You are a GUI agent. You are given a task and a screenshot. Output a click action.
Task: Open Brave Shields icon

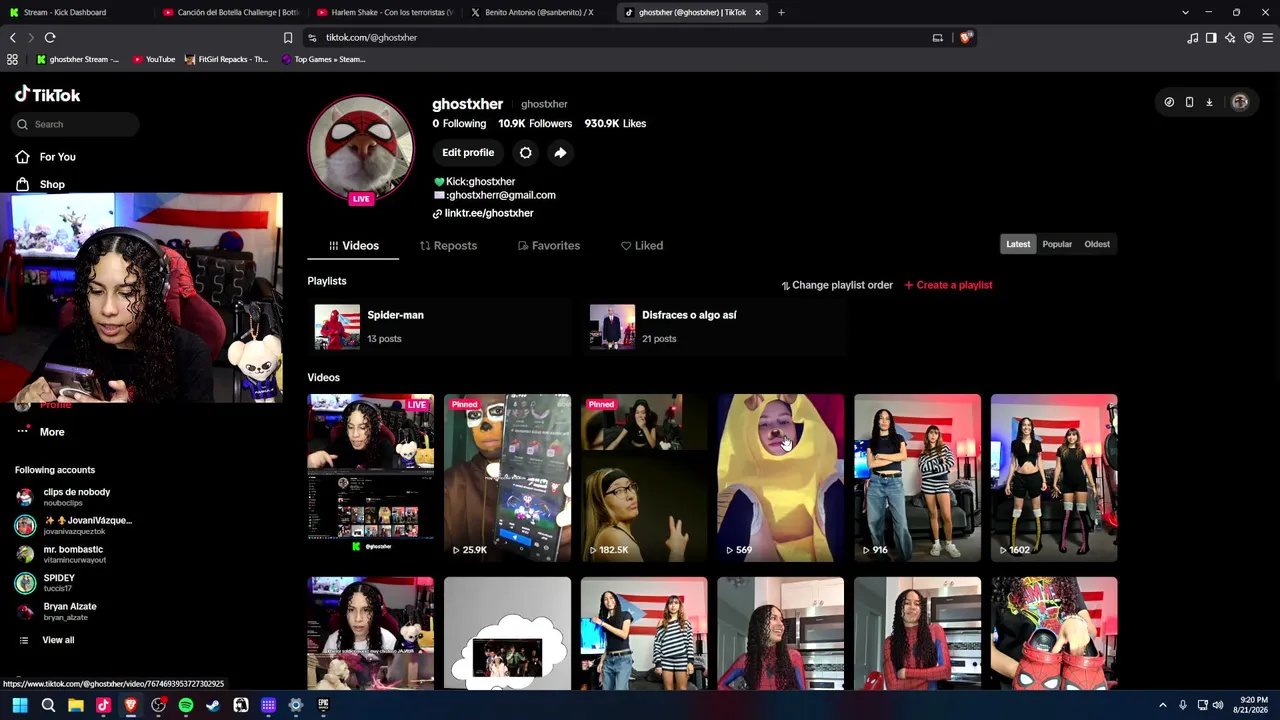[x=965, y=38]
